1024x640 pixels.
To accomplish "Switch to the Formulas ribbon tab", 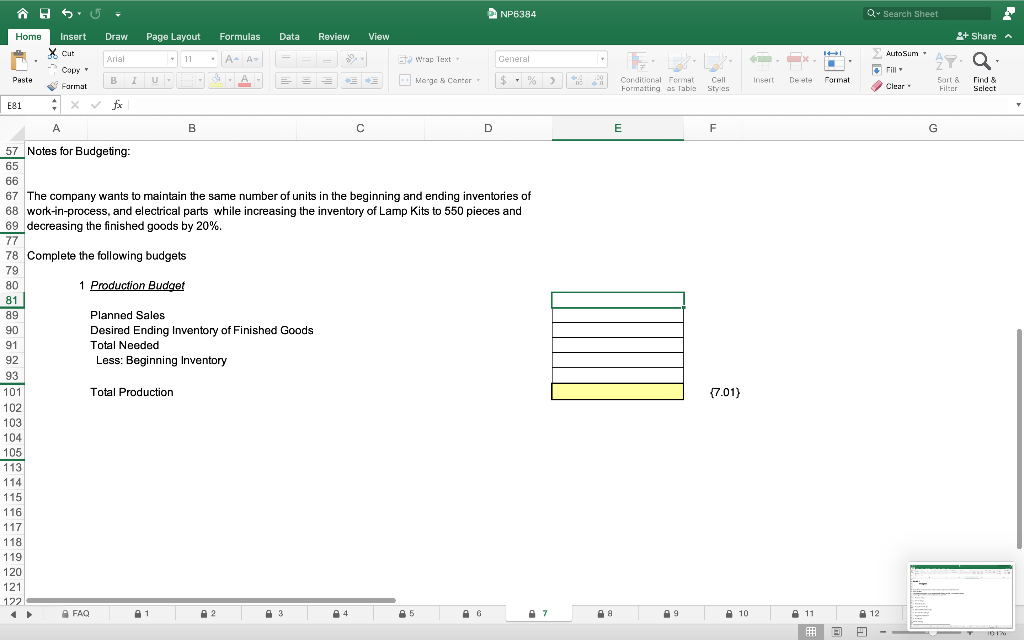I will tap(240, 36).
